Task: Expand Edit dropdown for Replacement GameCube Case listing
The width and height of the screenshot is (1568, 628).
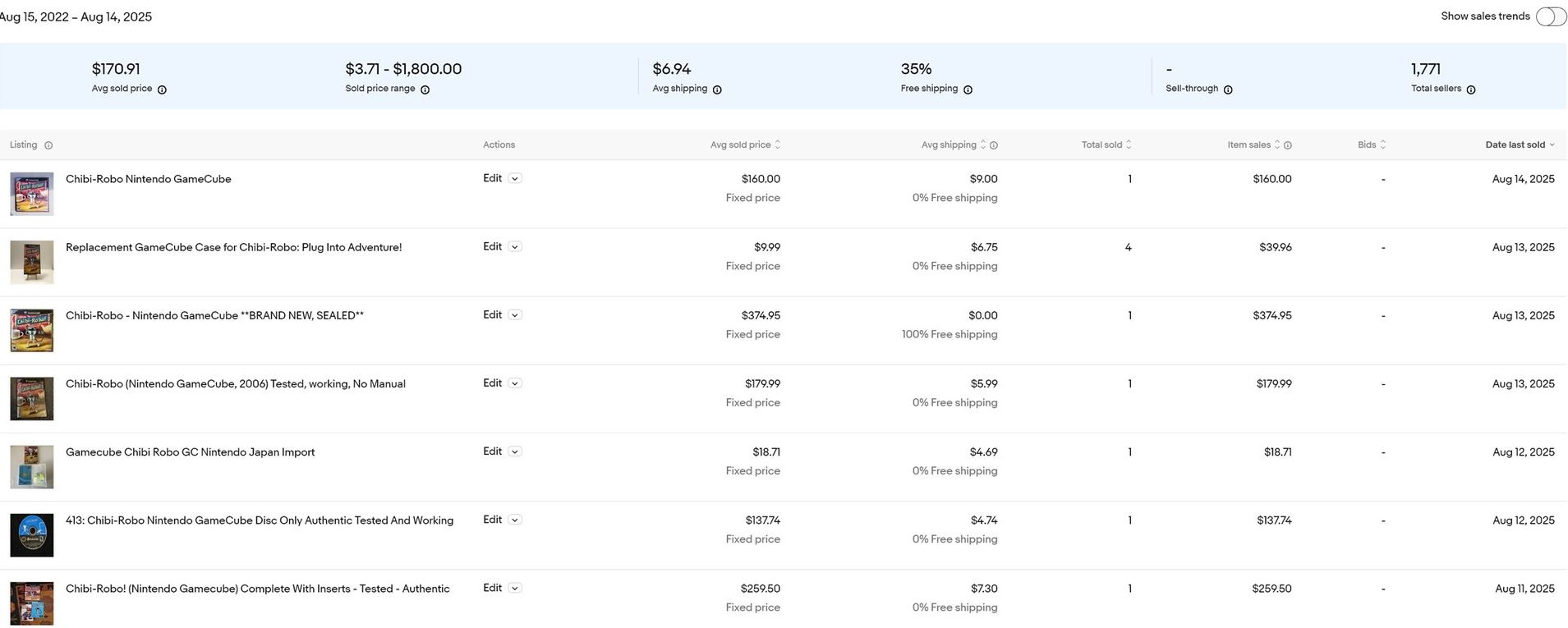Action: pyautogui.click(x=515, y=247)
